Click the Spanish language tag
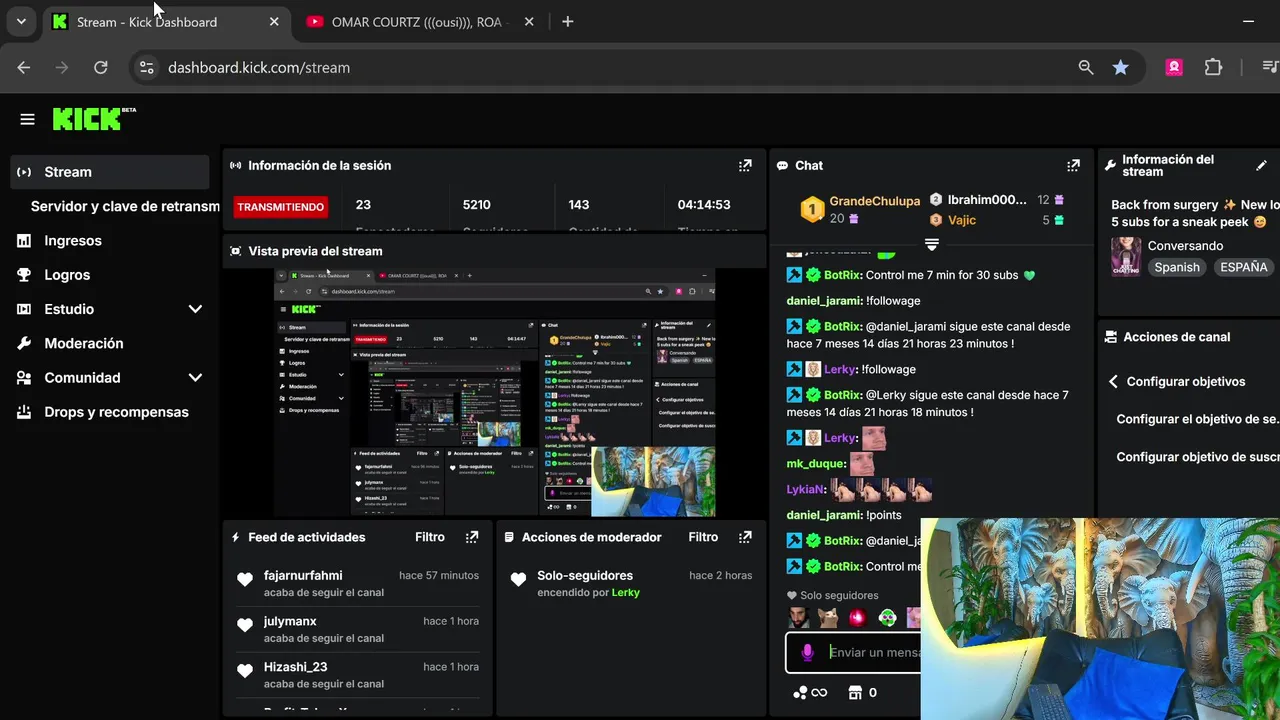Screen dimensions: 1280x720 tap(1177, 267)
